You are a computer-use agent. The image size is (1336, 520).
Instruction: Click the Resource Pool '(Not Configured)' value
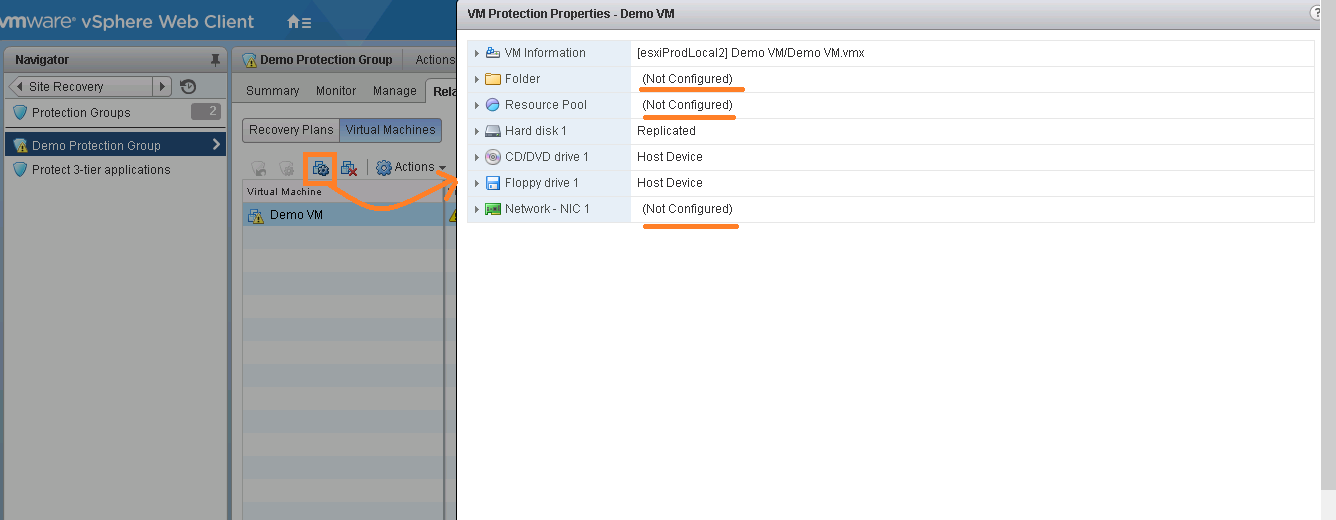[x=687, y=105]
